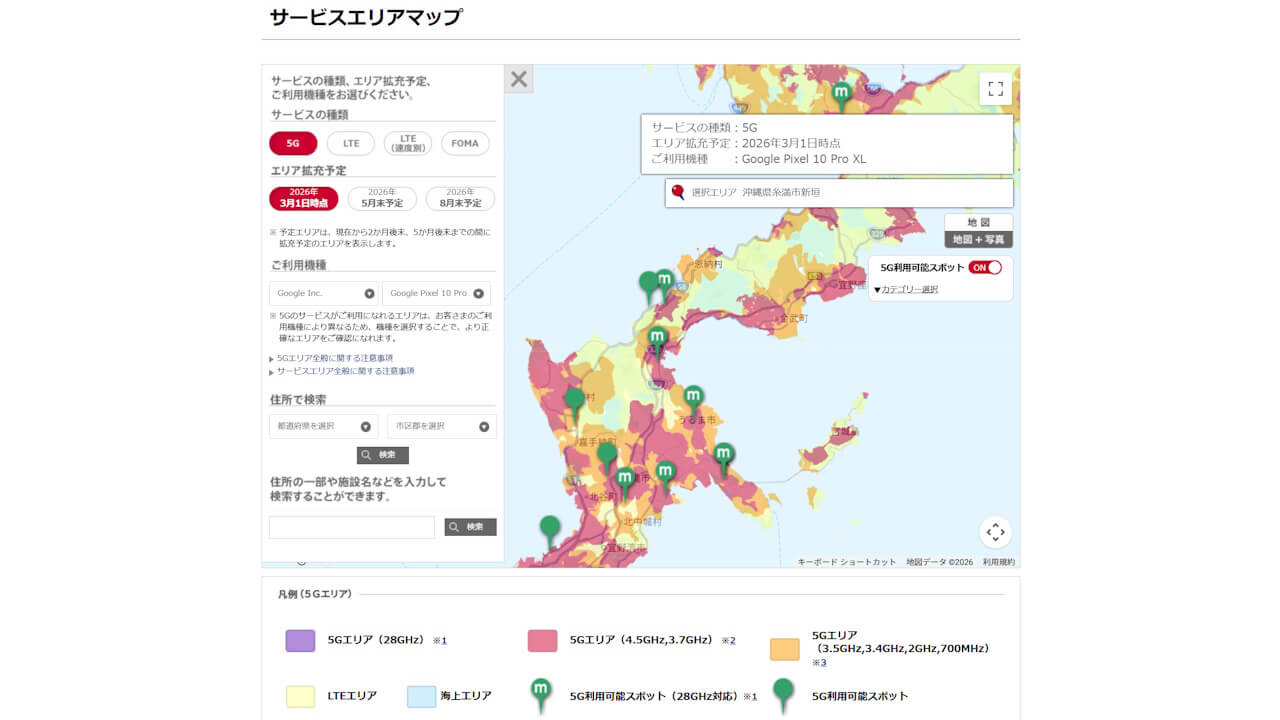Select the FOMA service type
The width and height of the screenshot is (1280, 720).
pyautogui.click(x=464, y=143)
